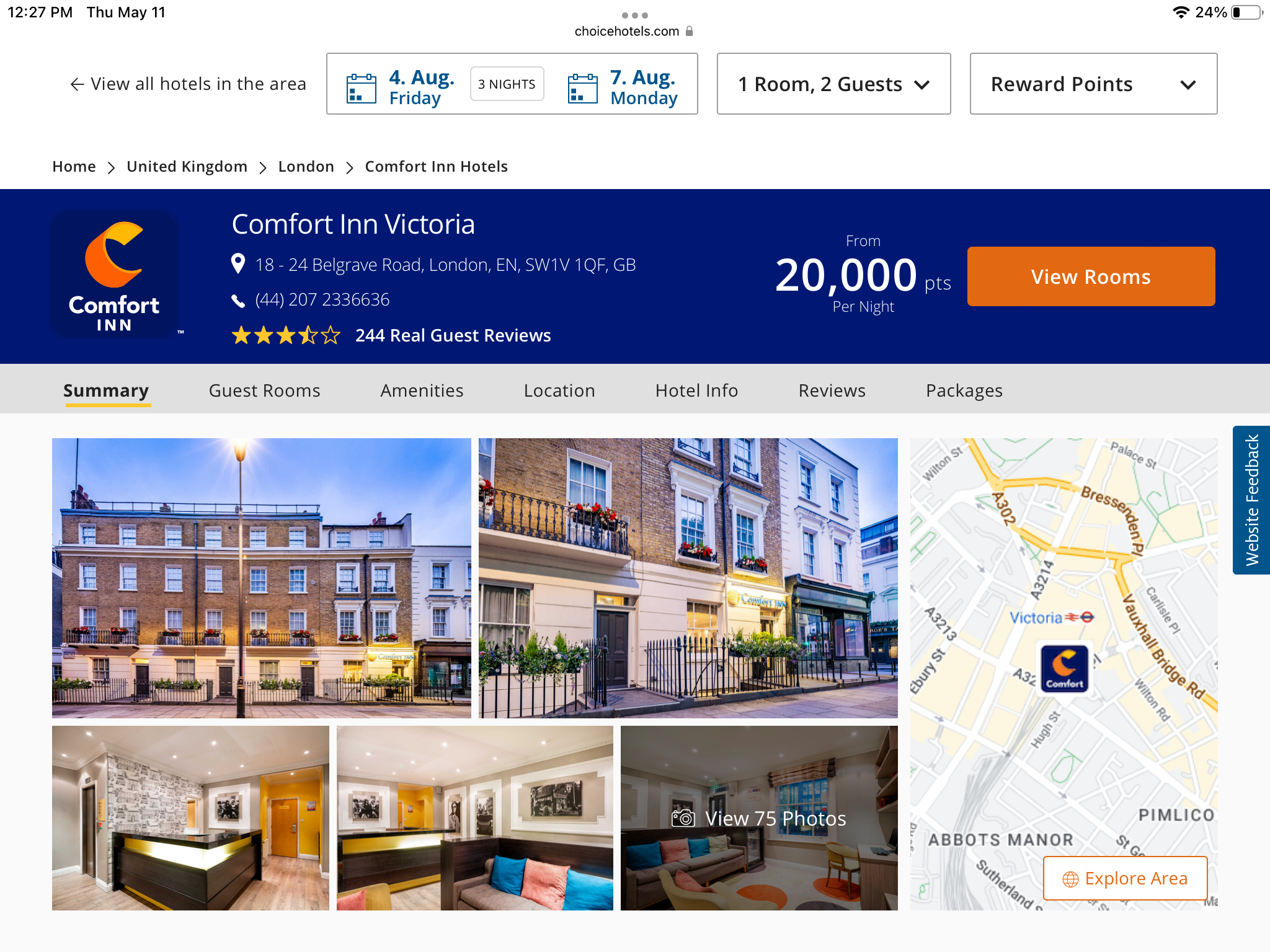
Task: Click the Explore Area button
Action: point(1125,878)
